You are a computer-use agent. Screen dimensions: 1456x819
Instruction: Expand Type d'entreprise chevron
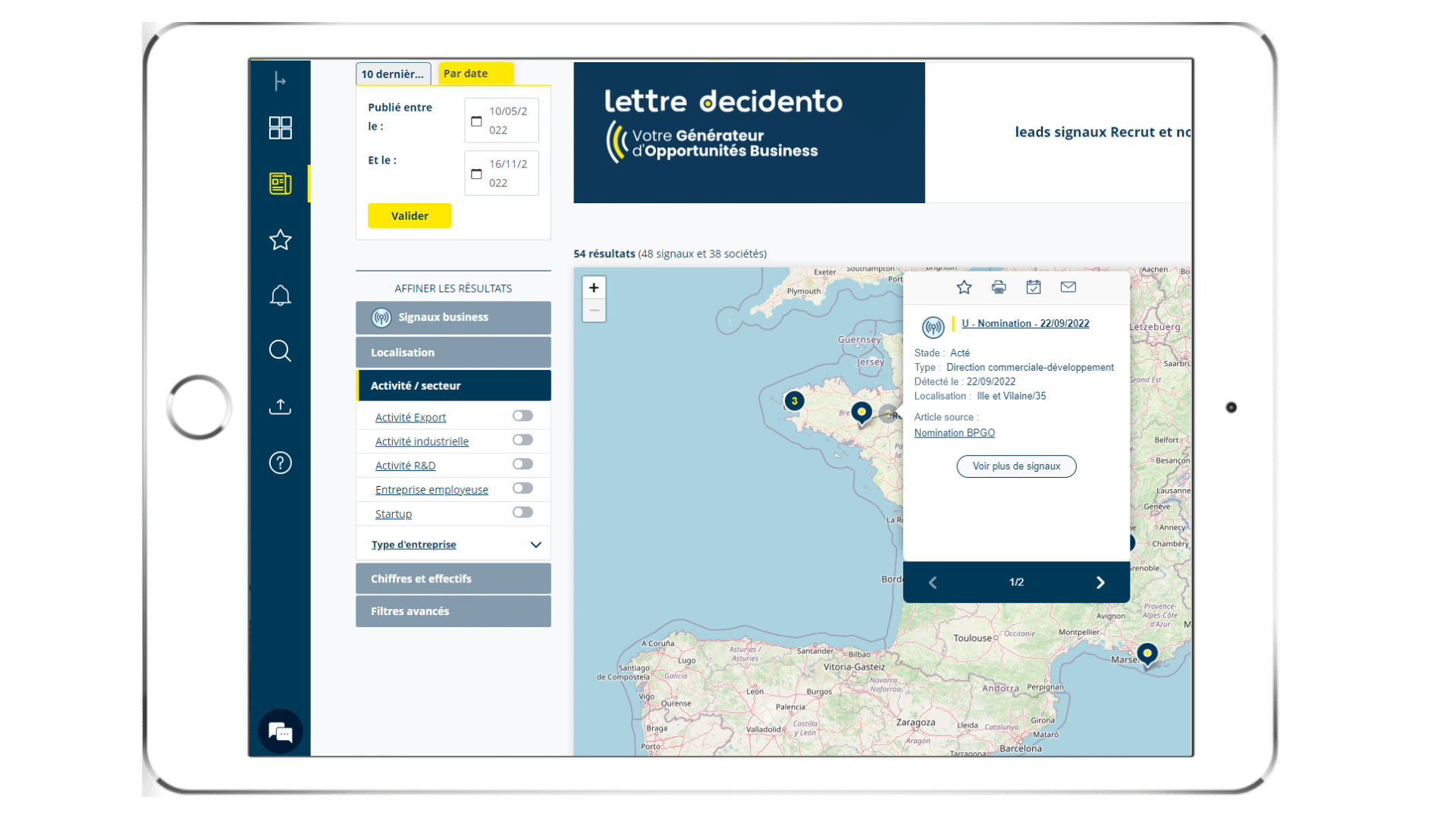point(535,545)
